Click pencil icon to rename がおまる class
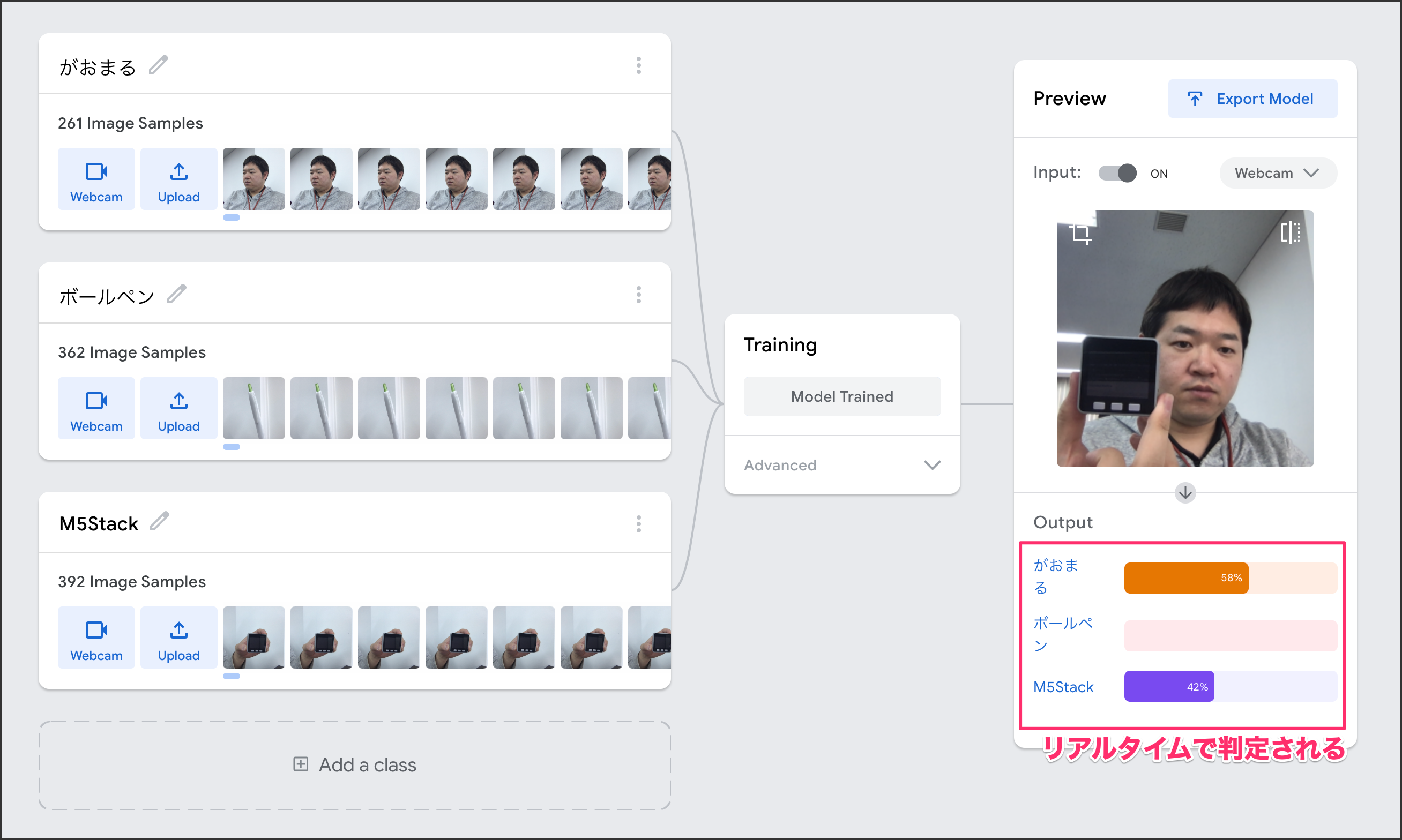Image resolution: width=1402 pixels, height=840 pixels. click(159, 65)
